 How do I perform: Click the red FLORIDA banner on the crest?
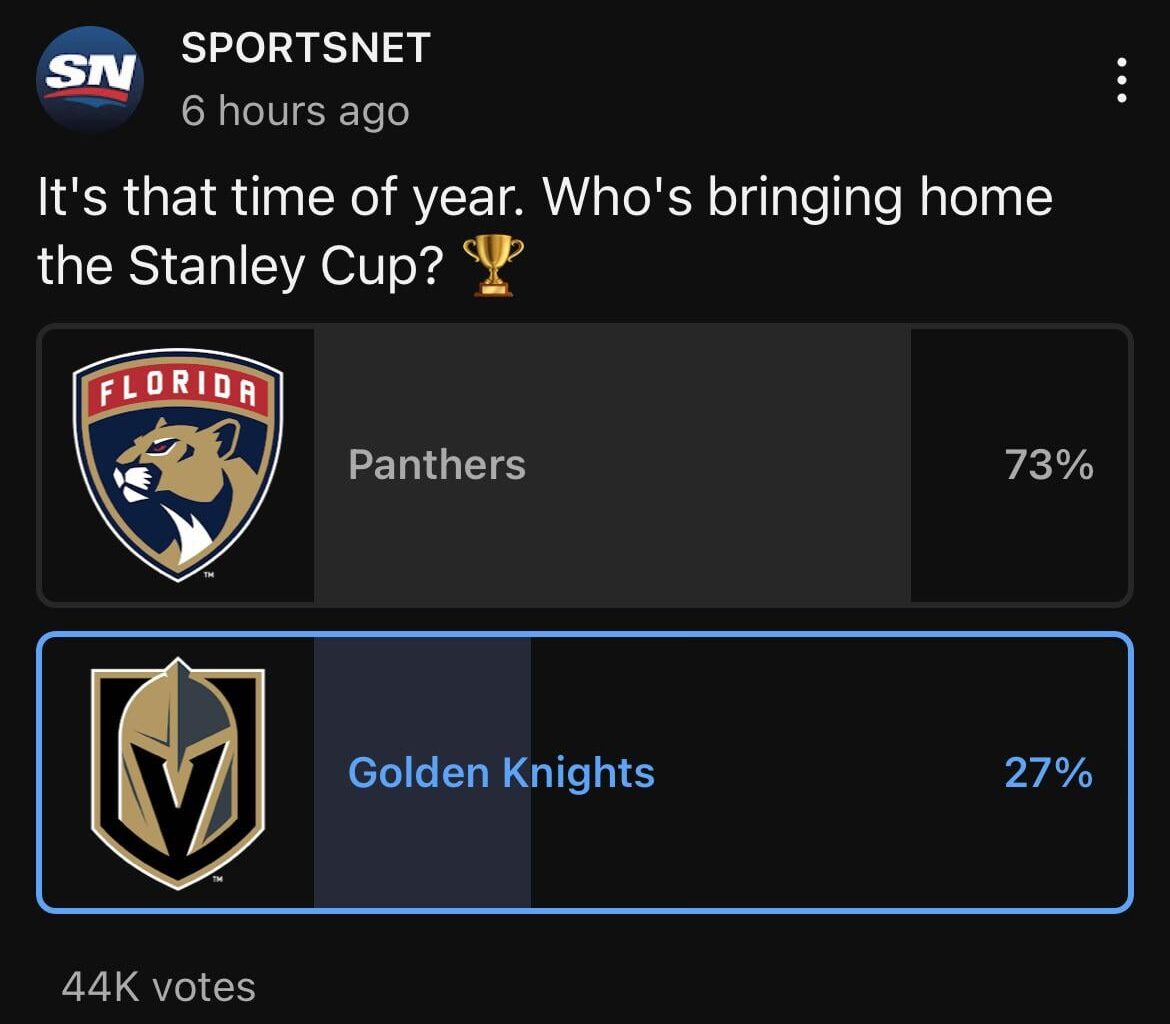tap(178, 390)
